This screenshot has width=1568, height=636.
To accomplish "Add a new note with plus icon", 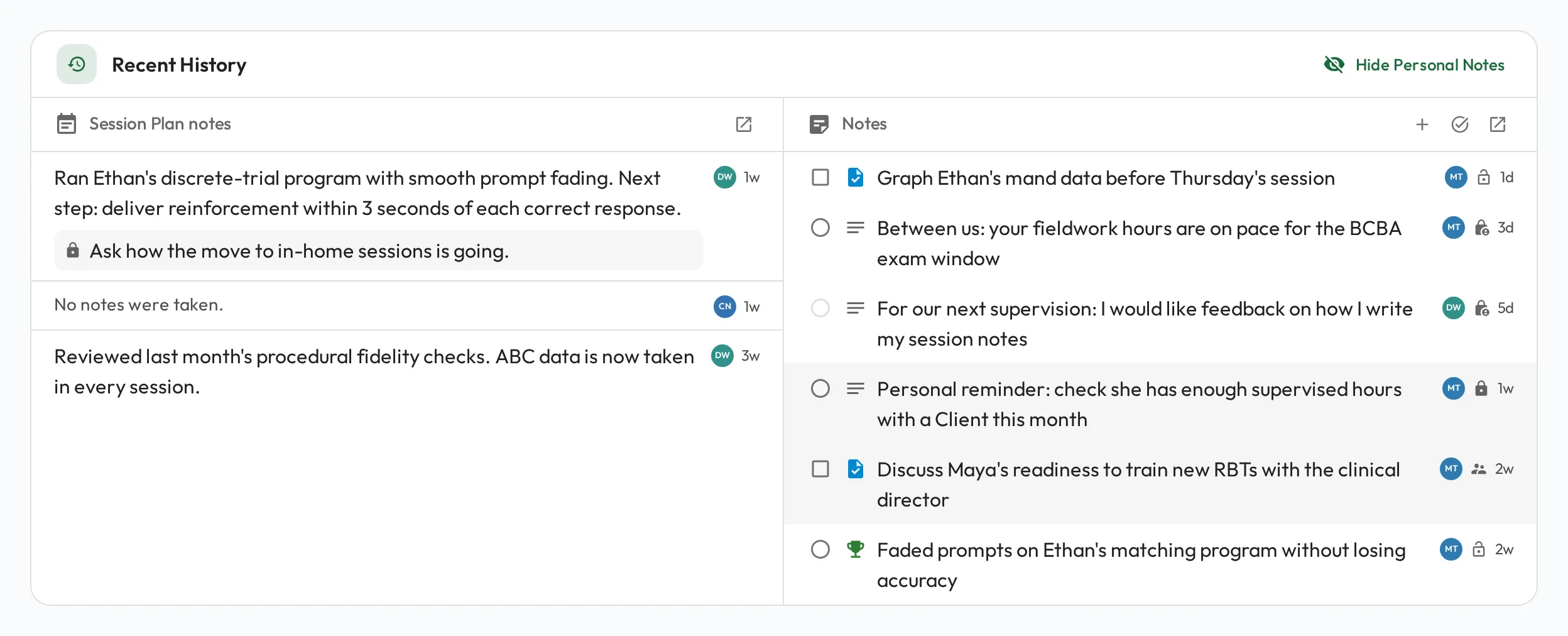I will click(x=1422, y=124).
